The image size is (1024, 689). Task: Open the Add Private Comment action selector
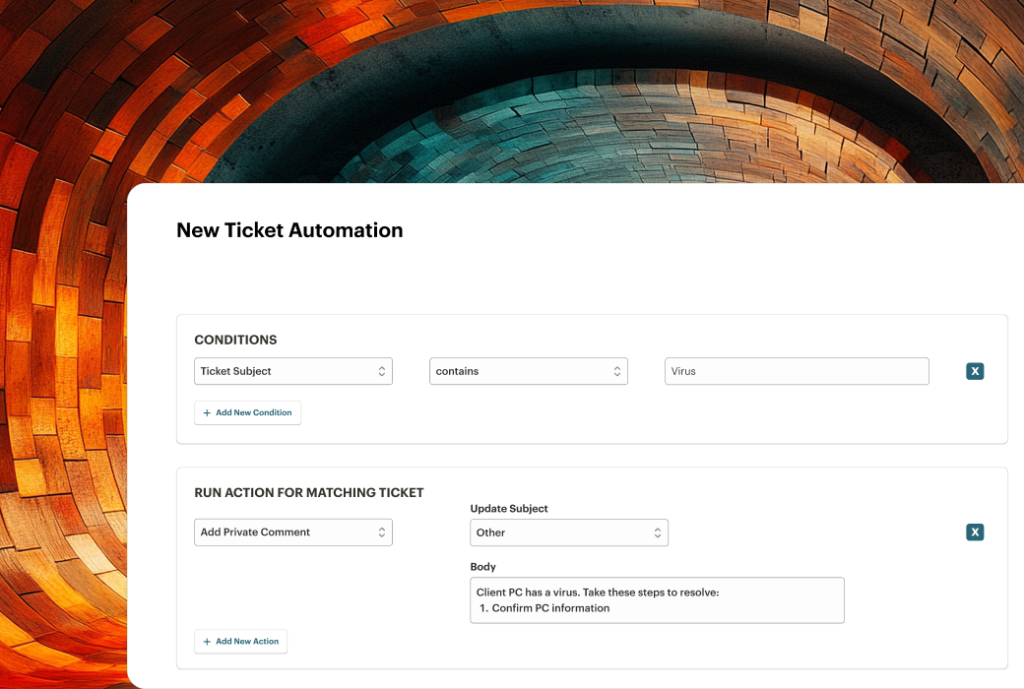click(293, 532)
